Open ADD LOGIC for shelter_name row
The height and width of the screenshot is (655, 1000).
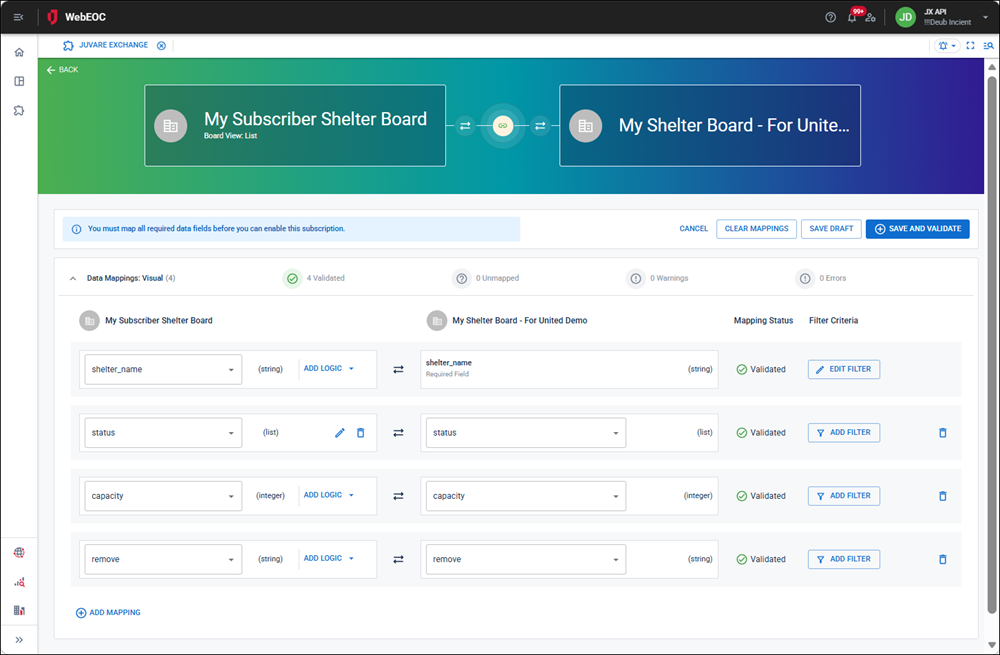(x=328, y=369)
